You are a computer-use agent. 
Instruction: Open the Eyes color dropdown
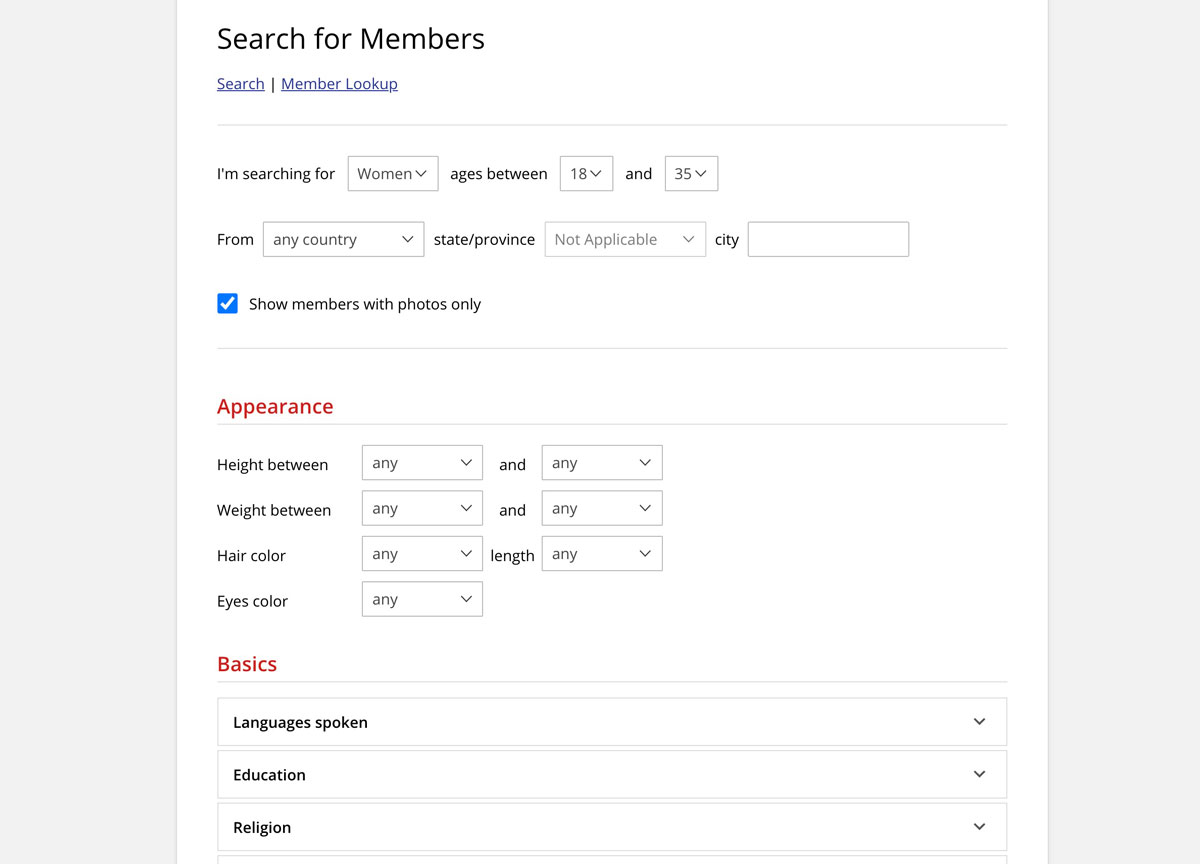coord(422,599)
